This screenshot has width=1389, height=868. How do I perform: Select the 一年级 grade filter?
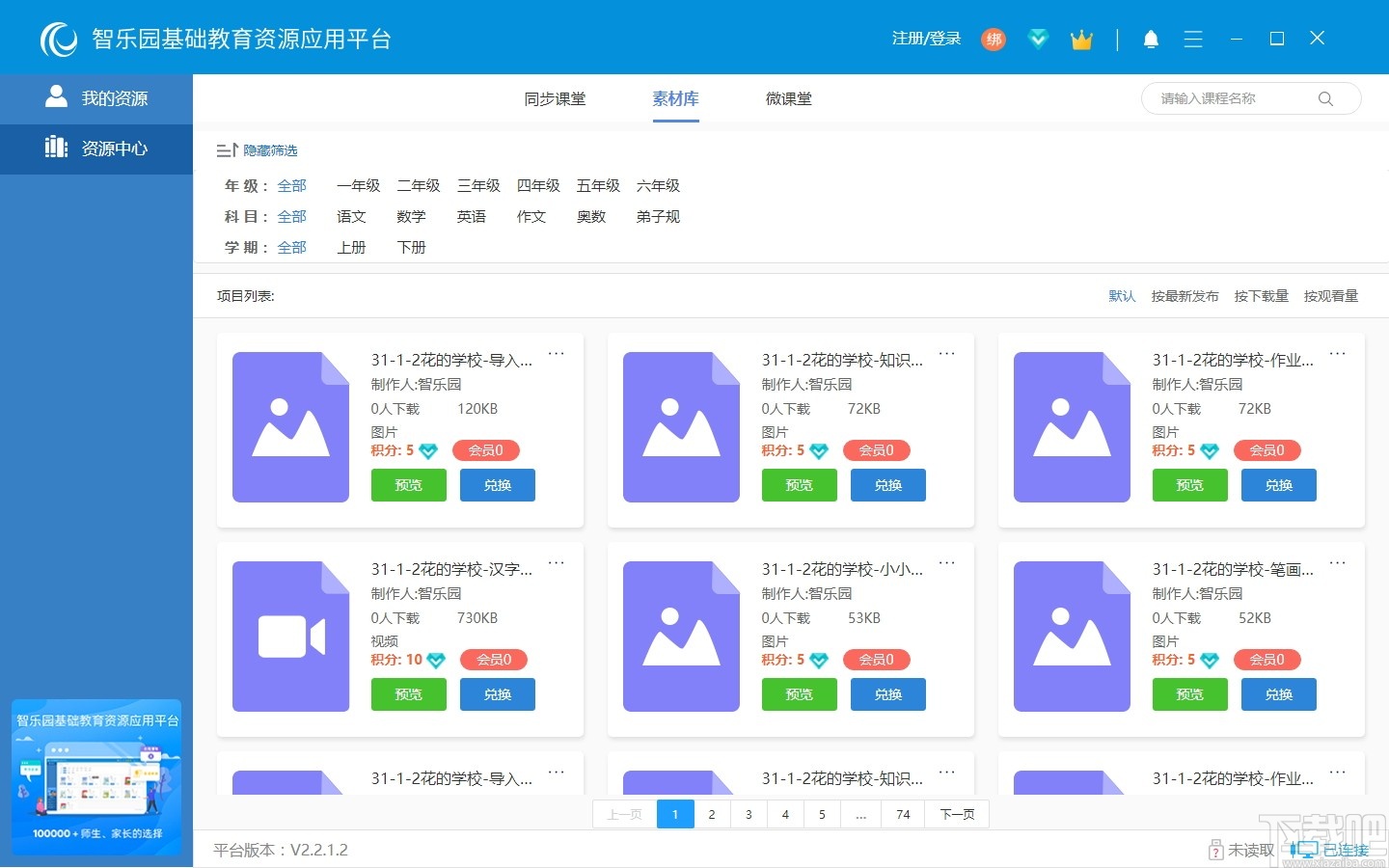[358, 185]
